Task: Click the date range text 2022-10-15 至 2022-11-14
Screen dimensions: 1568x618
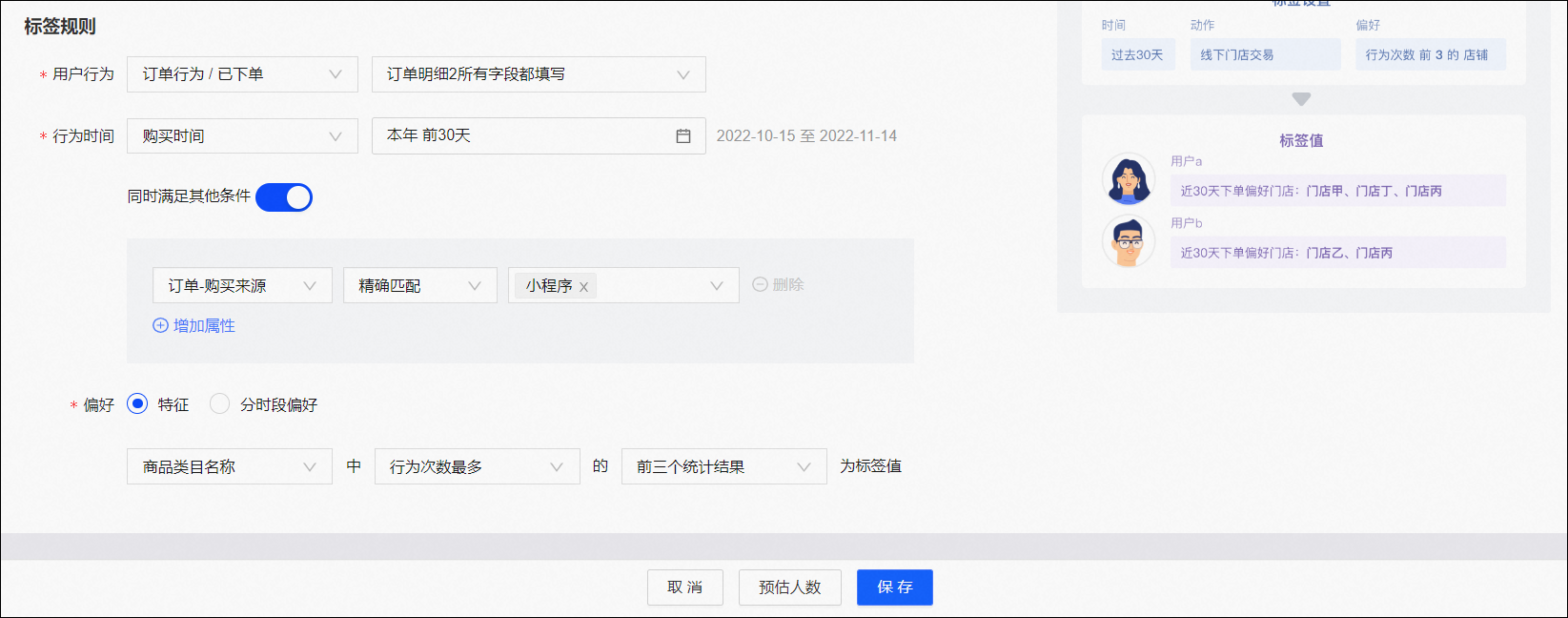Action: click(806, 136)
